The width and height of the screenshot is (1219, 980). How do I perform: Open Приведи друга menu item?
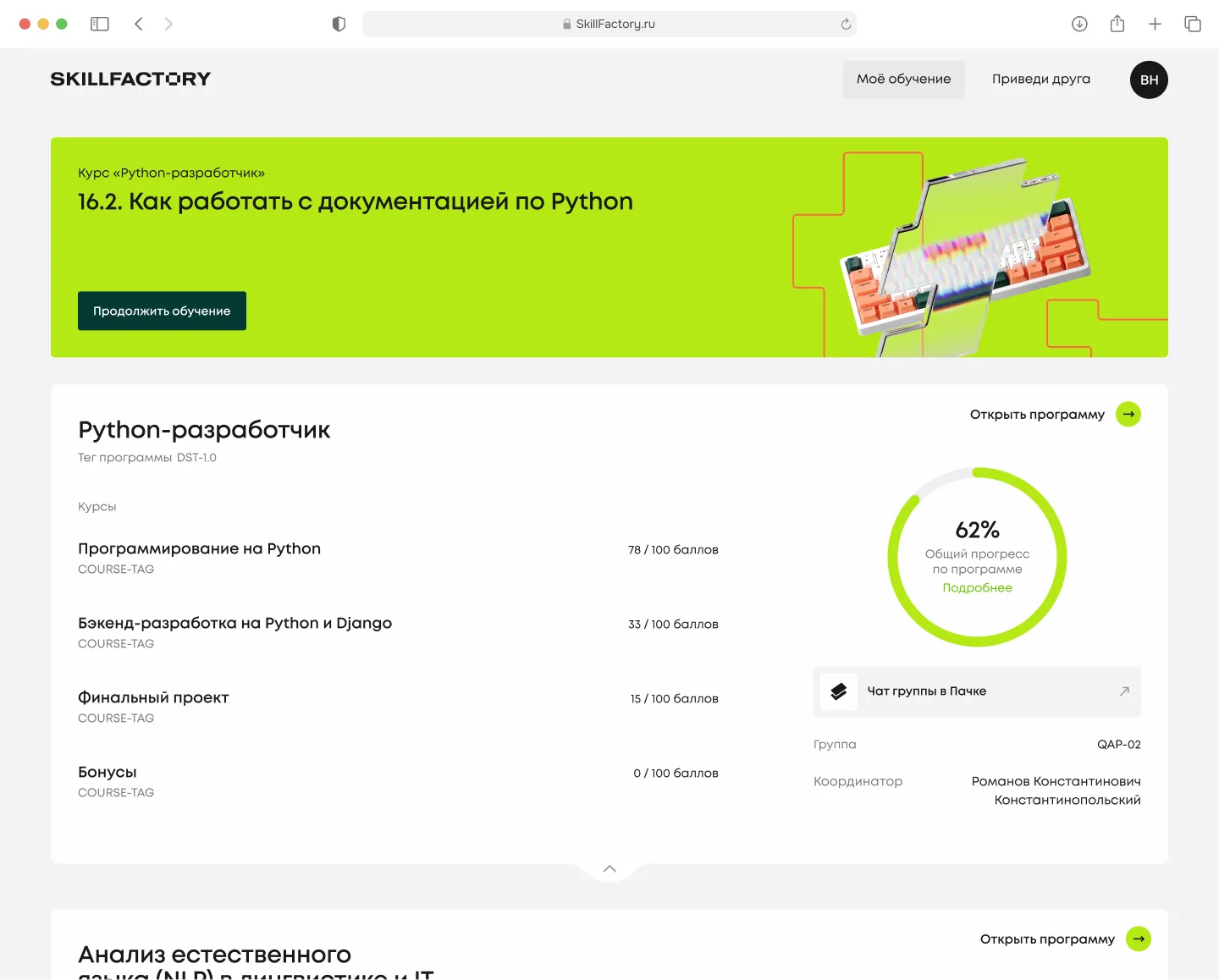[x=1041, y=80]
